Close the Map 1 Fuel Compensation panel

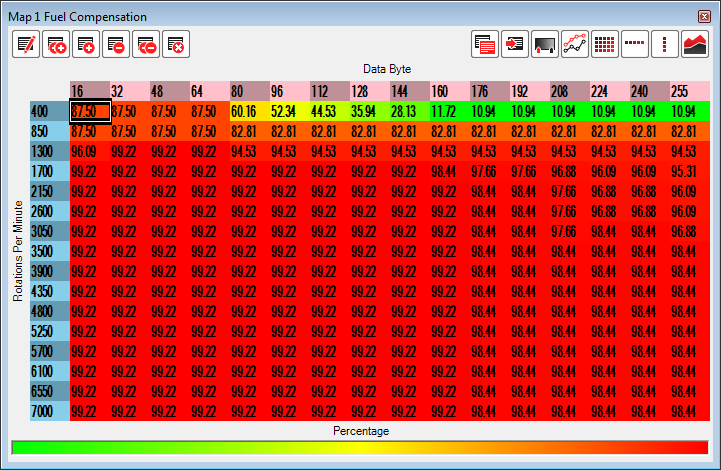pos(704,17)
